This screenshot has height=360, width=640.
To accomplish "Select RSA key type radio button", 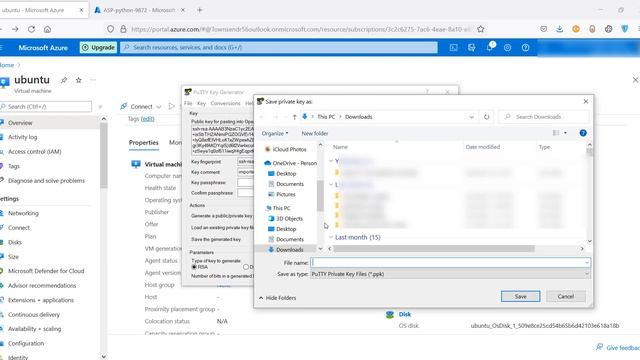I will 194,267.
